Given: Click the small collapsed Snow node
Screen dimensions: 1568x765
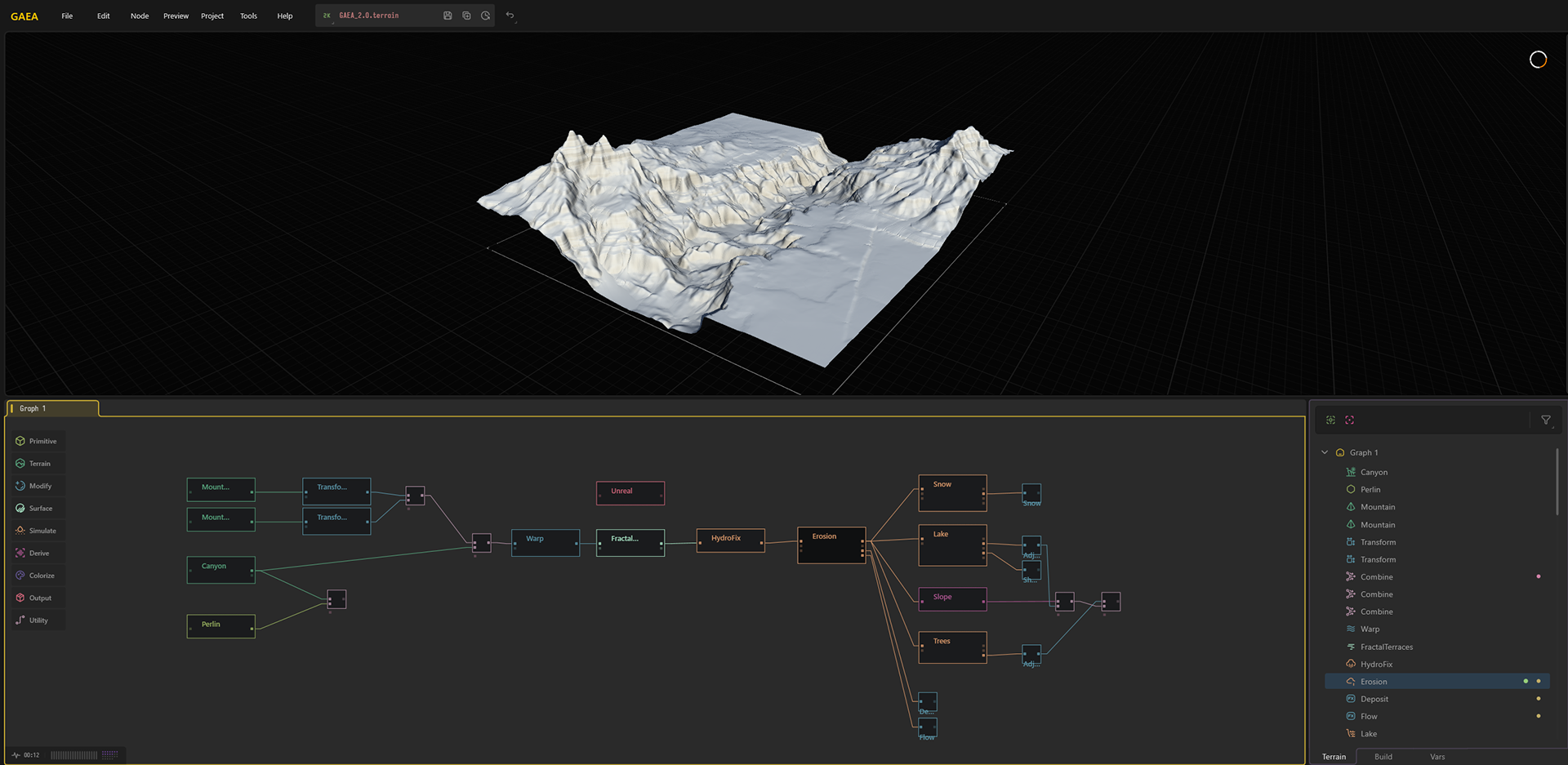Looking at the screenshot, I should [x=1032, y=493].
